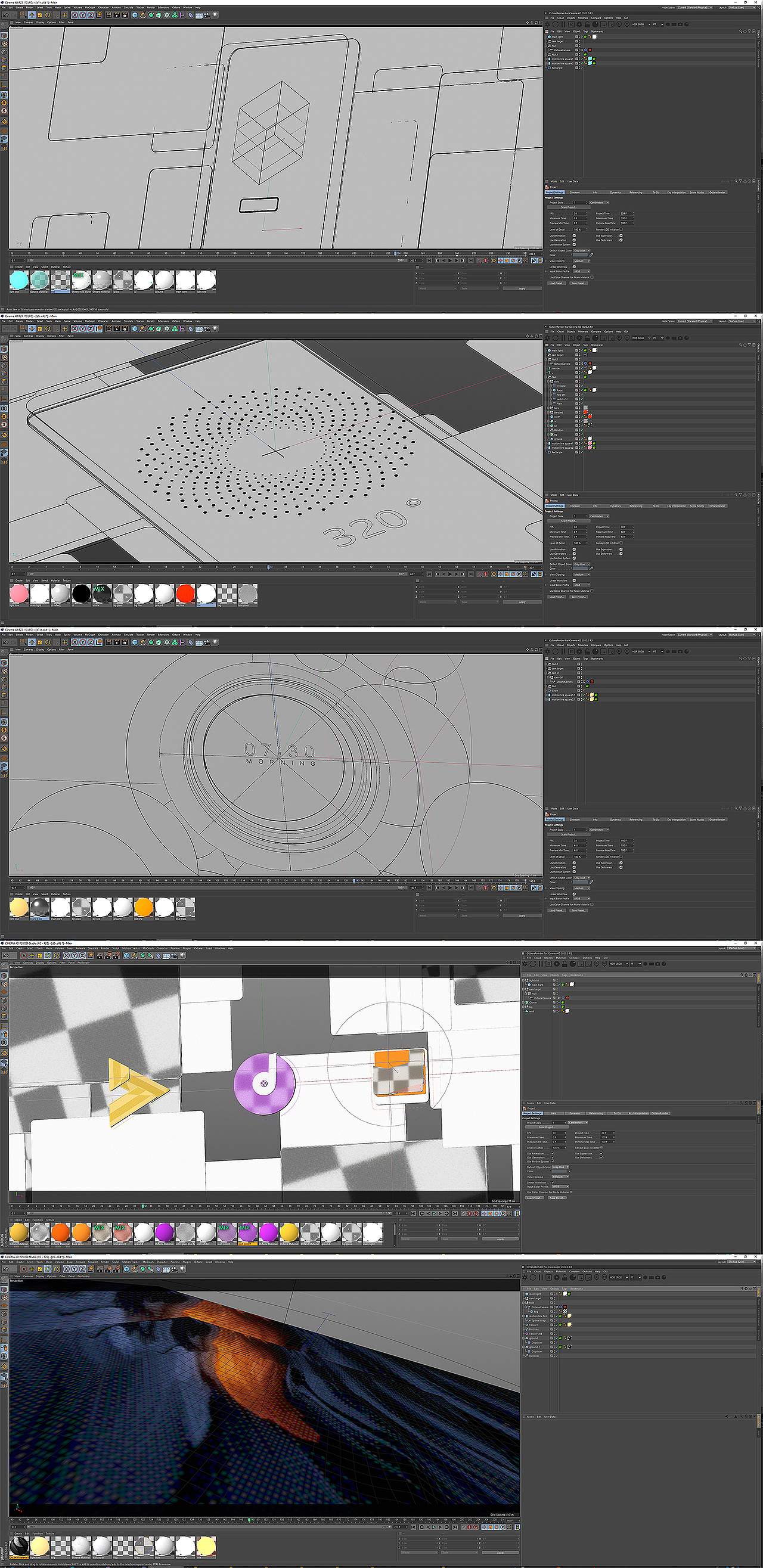
Task: Select the cyan light line material in cube window
Action: (19, 280)
